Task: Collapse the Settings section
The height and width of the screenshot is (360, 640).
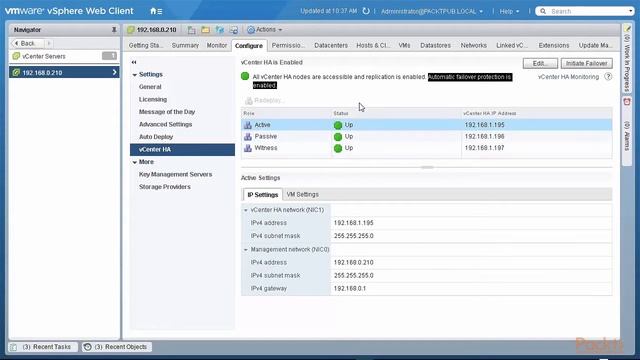Action: [x=135, y=75]
